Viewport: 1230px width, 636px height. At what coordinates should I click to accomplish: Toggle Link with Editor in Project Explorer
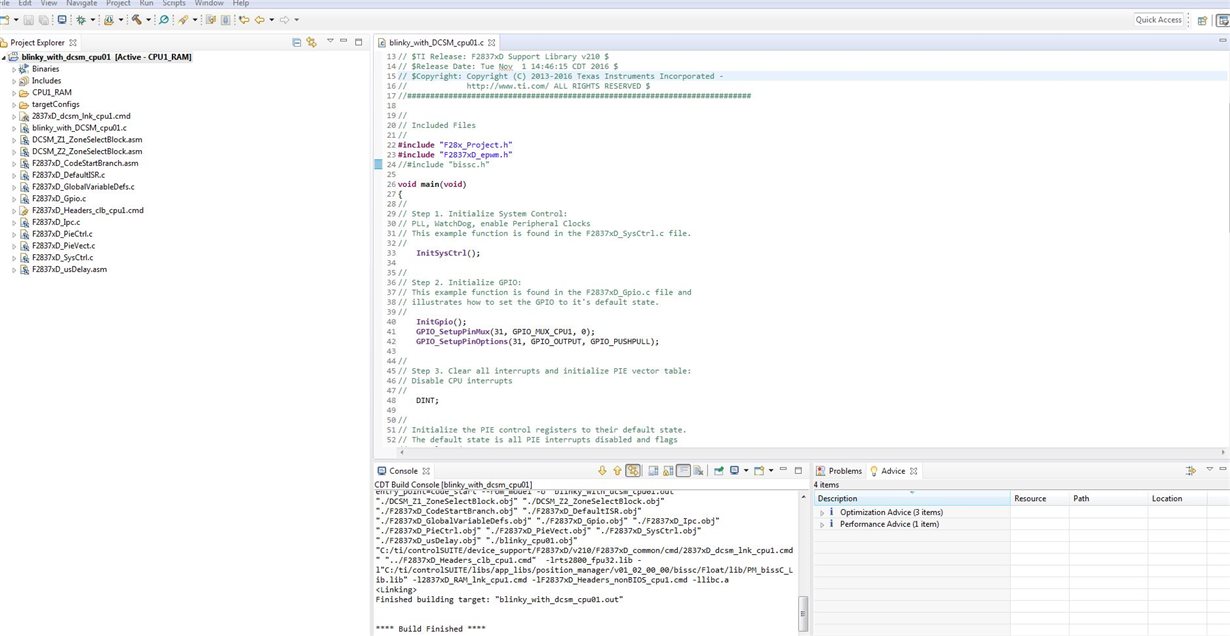[x=312, y=42]
